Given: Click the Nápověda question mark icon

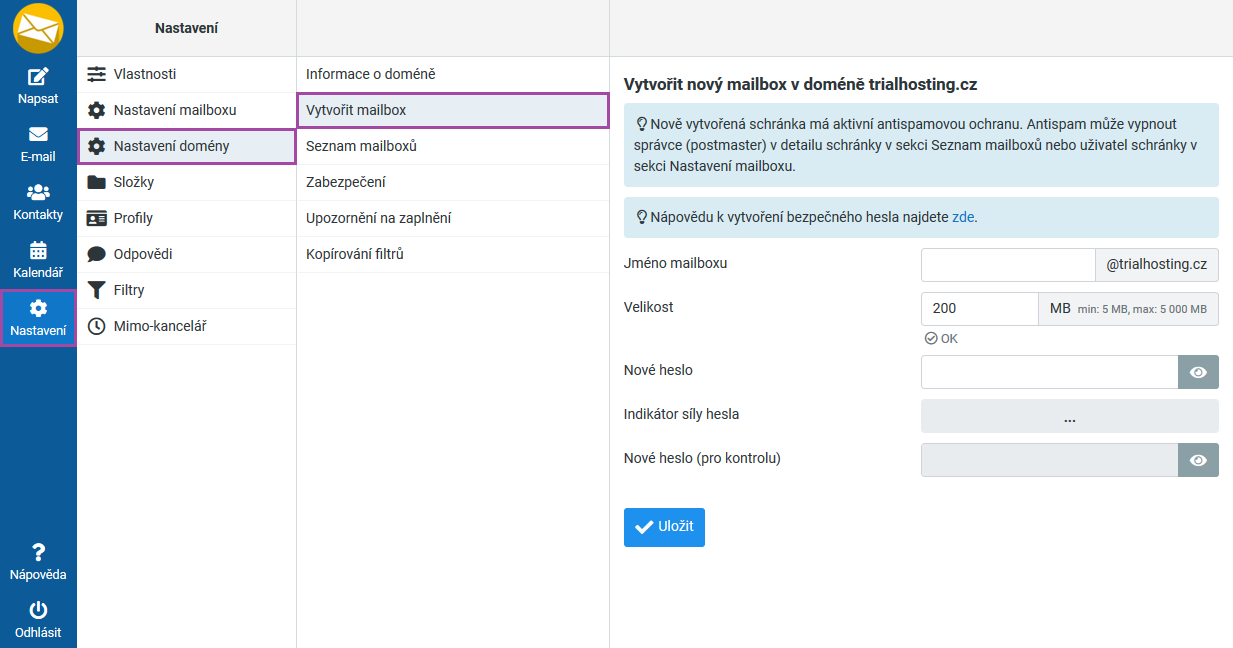Looking at the screenshot, I should coord(38,552).
